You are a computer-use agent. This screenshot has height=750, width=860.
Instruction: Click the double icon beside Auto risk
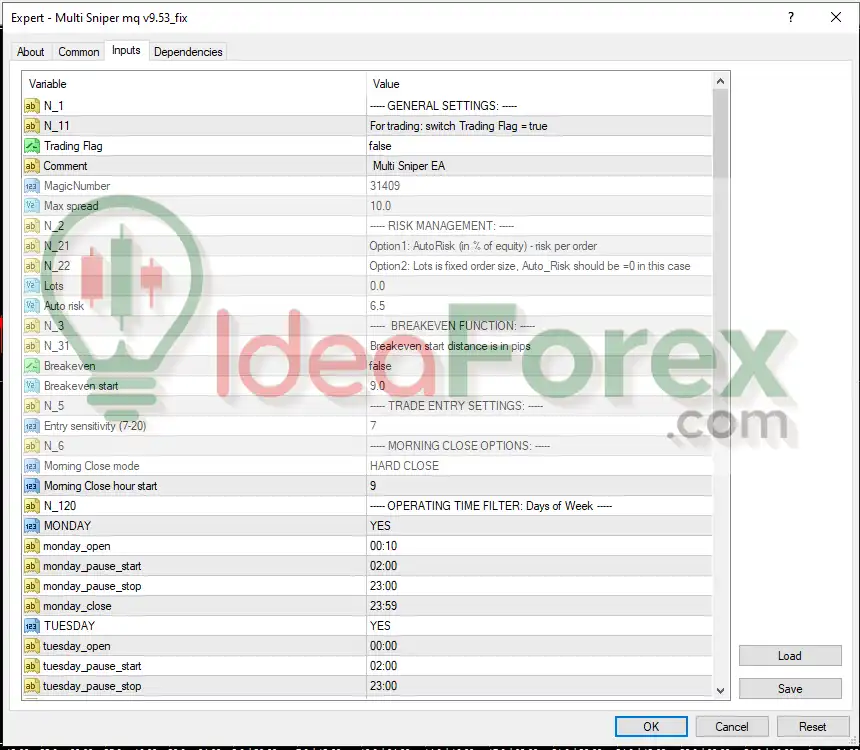coord(31,306)
